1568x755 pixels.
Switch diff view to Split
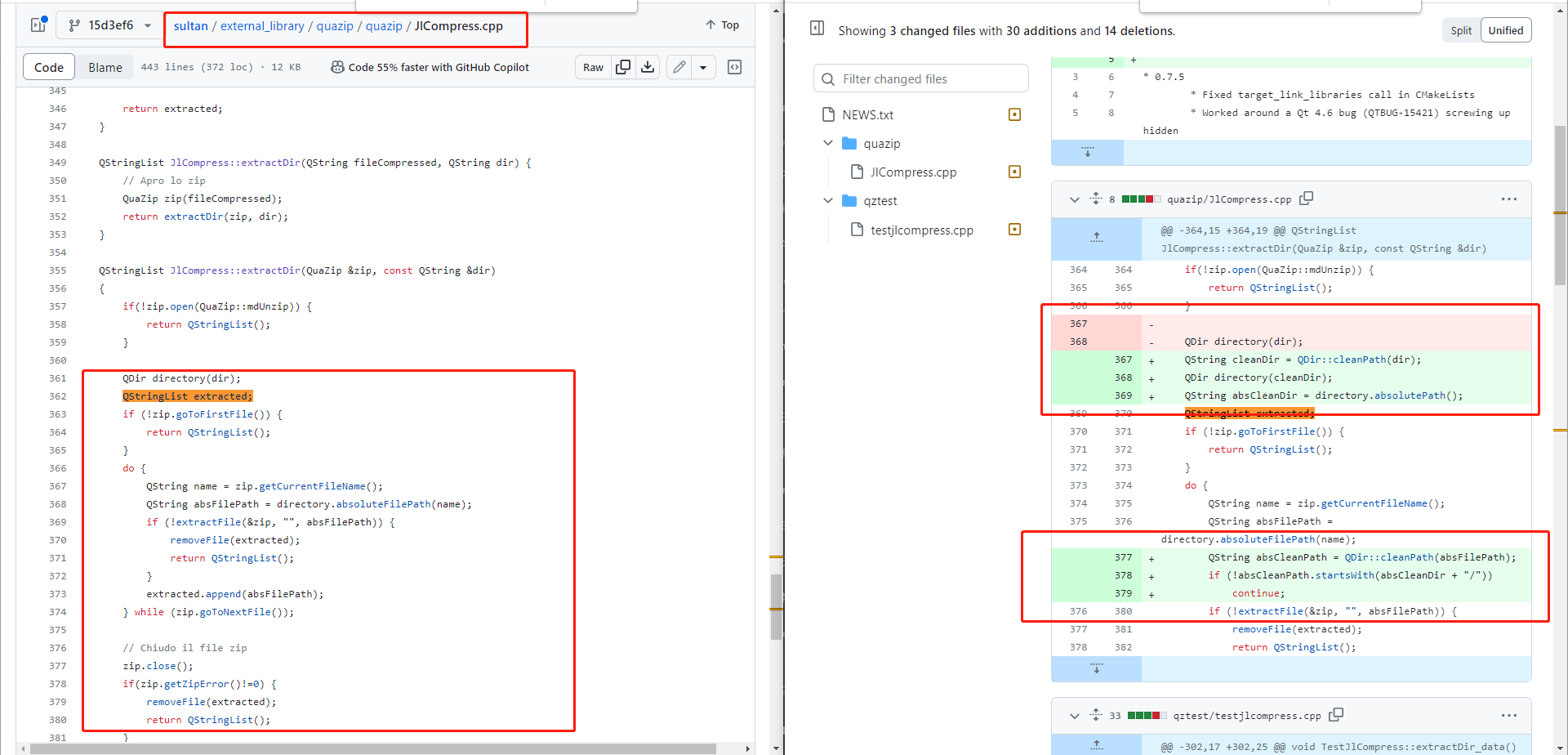tap(1461, 30)
